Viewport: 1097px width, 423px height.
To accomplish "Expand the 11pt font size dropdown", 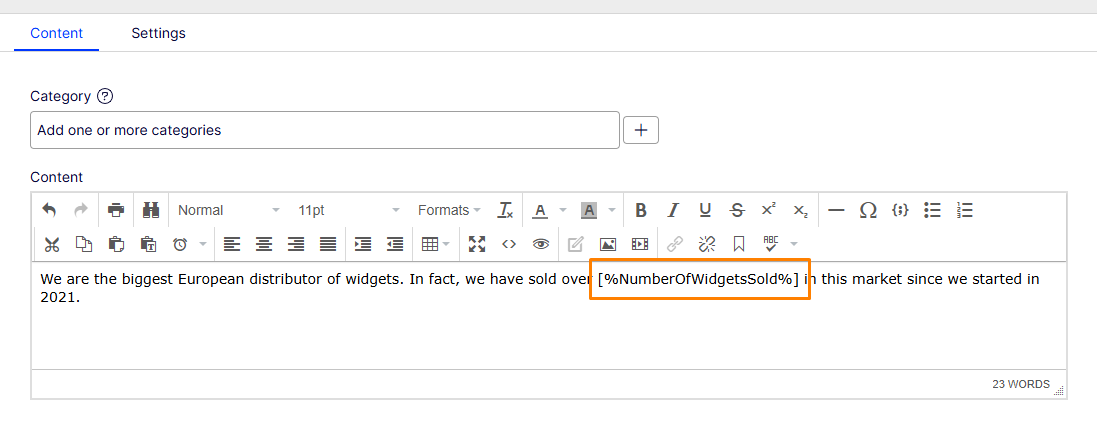I will pos(348,210).
